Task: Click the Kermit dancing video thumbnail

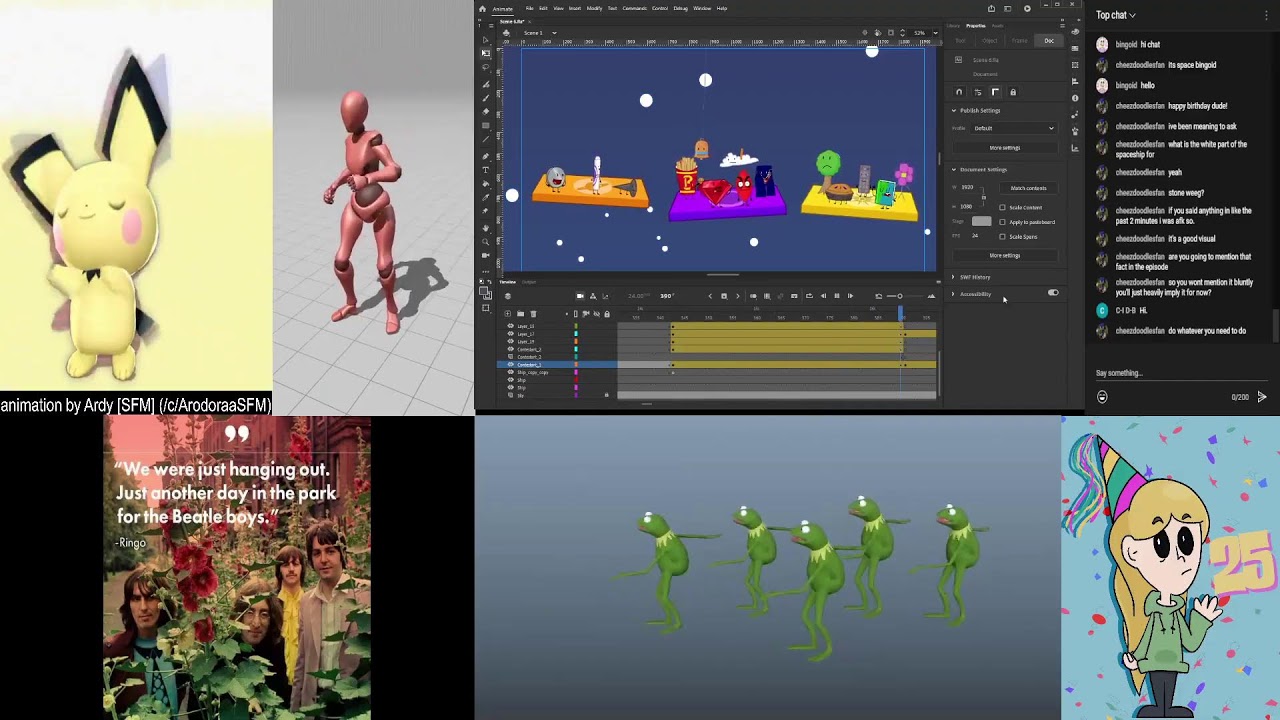Action: tap(768, 568)
